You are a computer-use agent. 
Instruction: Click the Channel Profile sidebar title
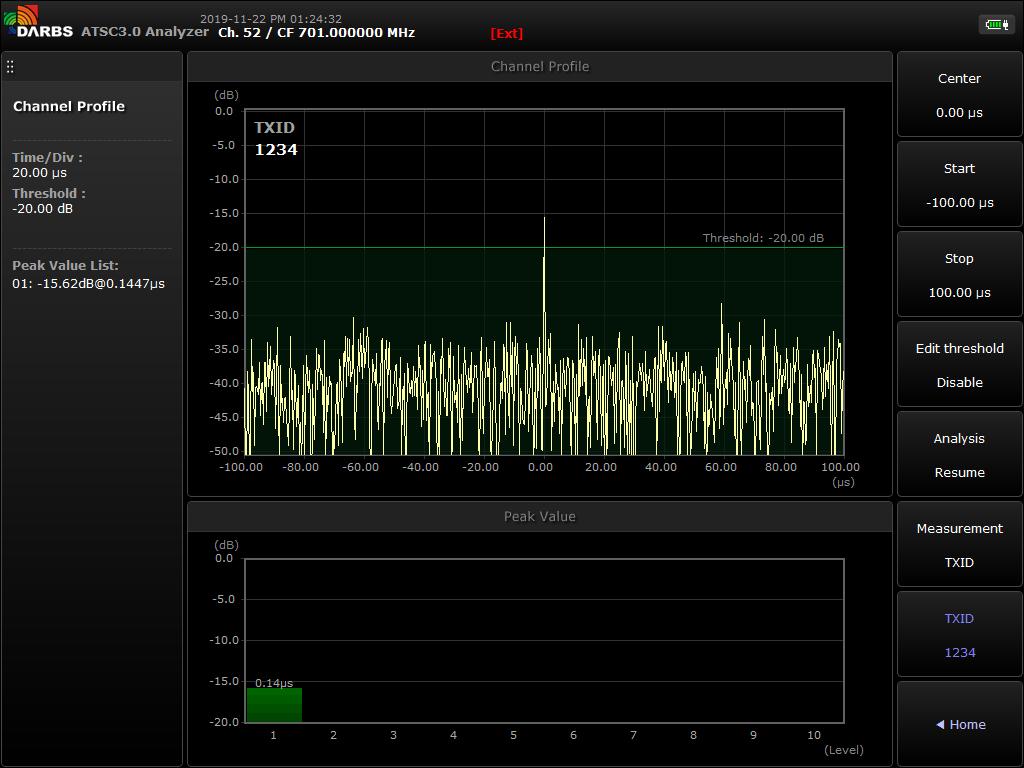click(x=69, y=106)
